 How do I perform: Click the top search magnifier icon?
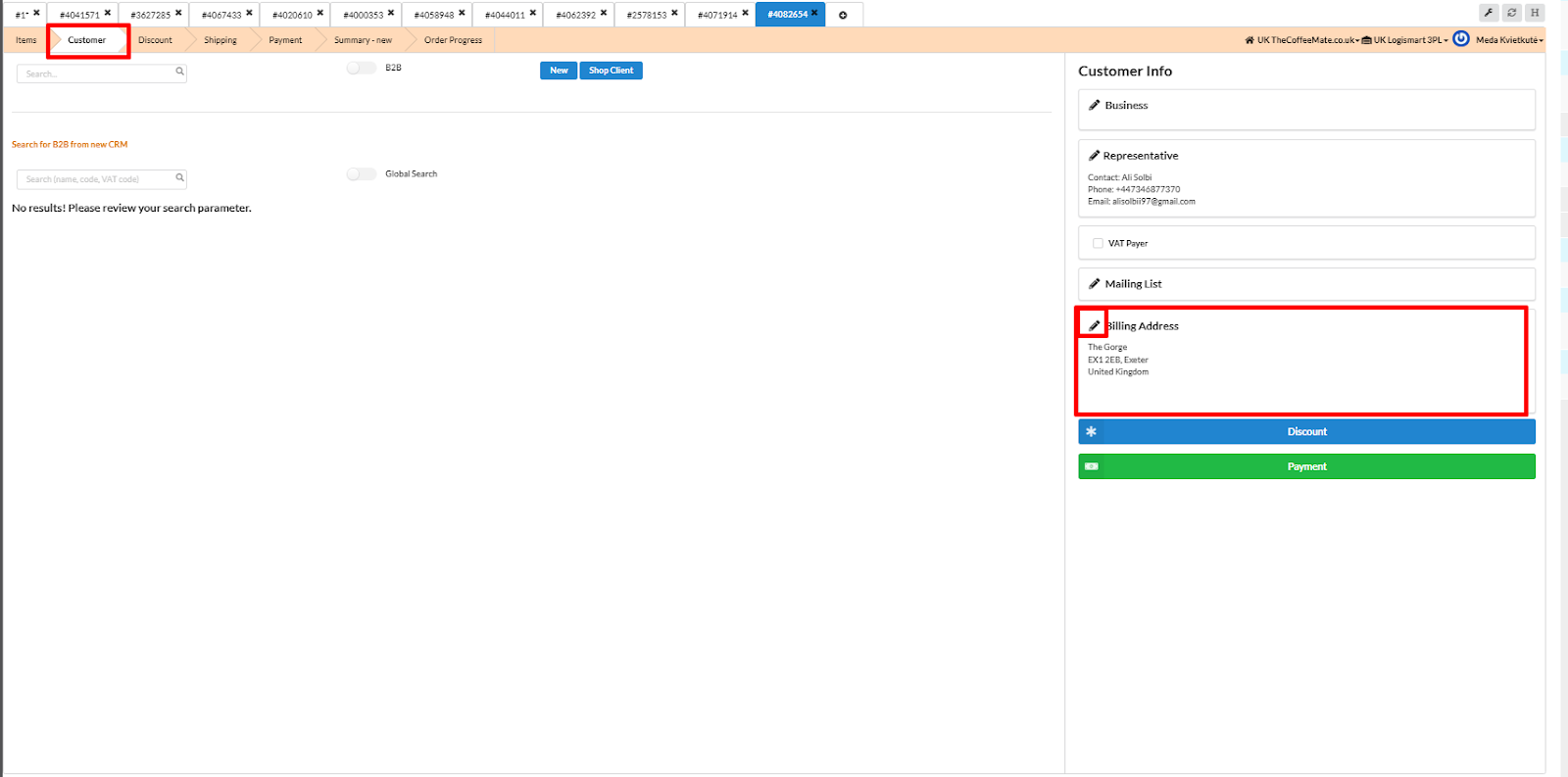pos(179,71)
